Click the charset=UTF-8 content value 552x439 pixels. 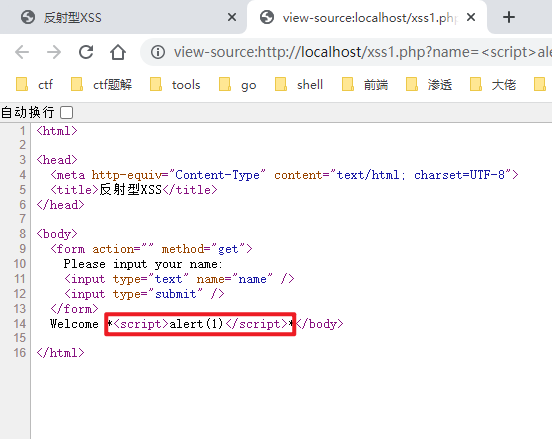pos(459,175)
